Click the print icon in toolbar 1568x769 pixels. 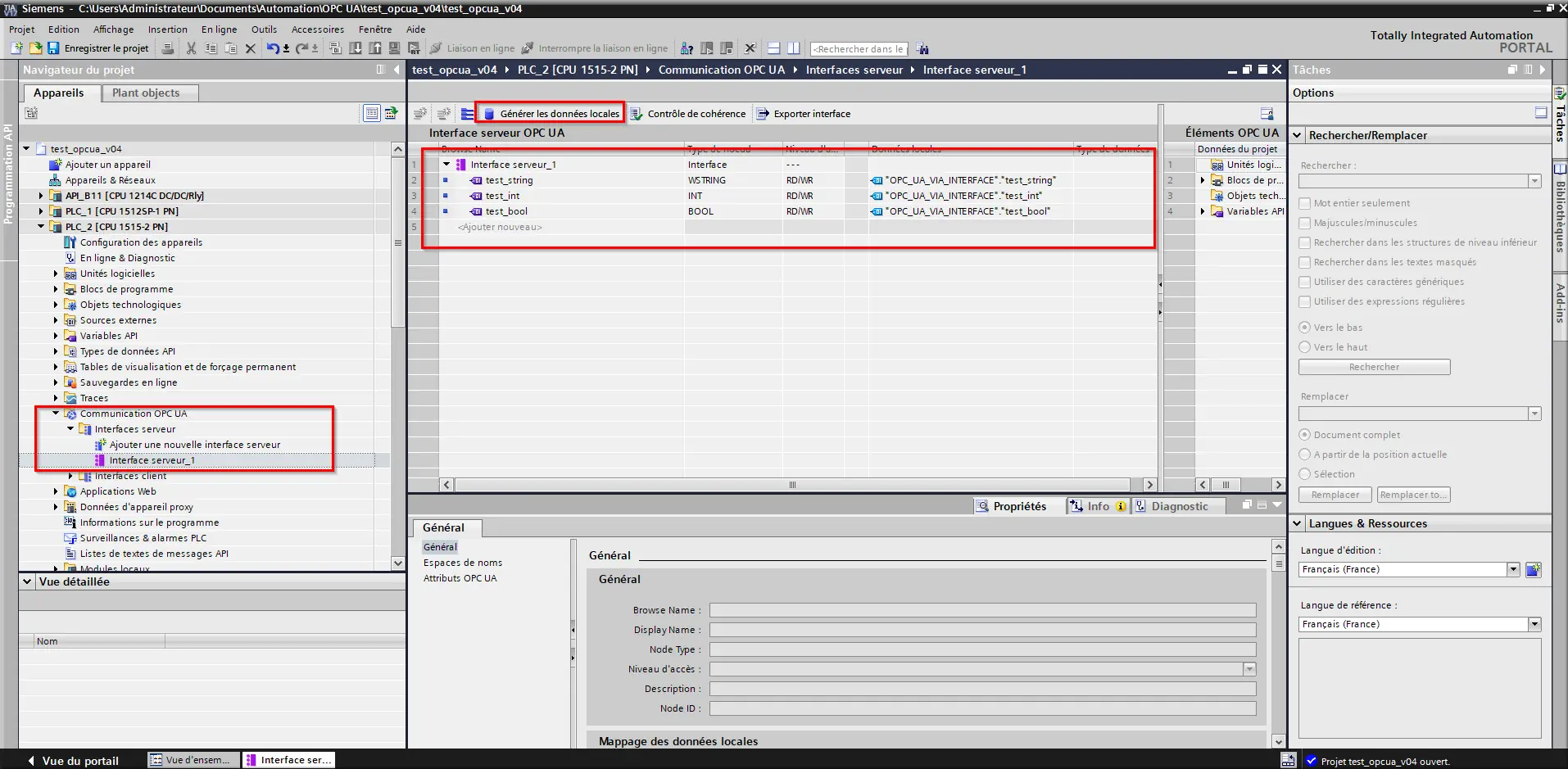tap(168, 48)
